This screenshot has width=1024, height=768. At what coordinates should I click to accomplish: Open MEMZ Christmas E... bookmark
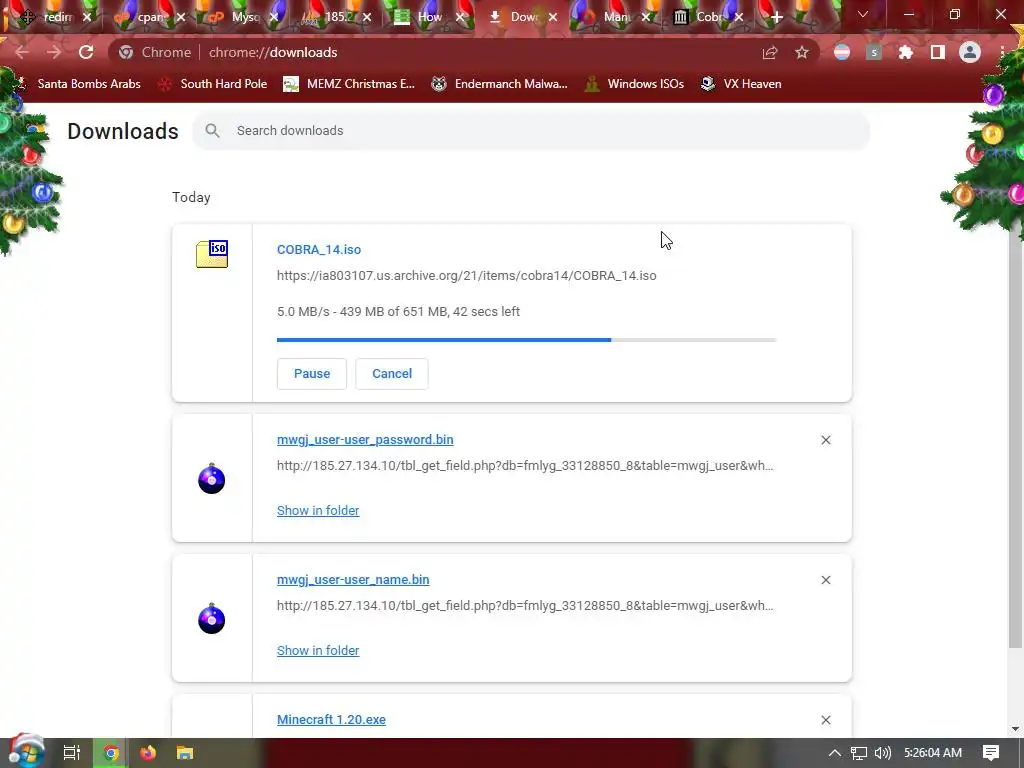click(349, 84)
